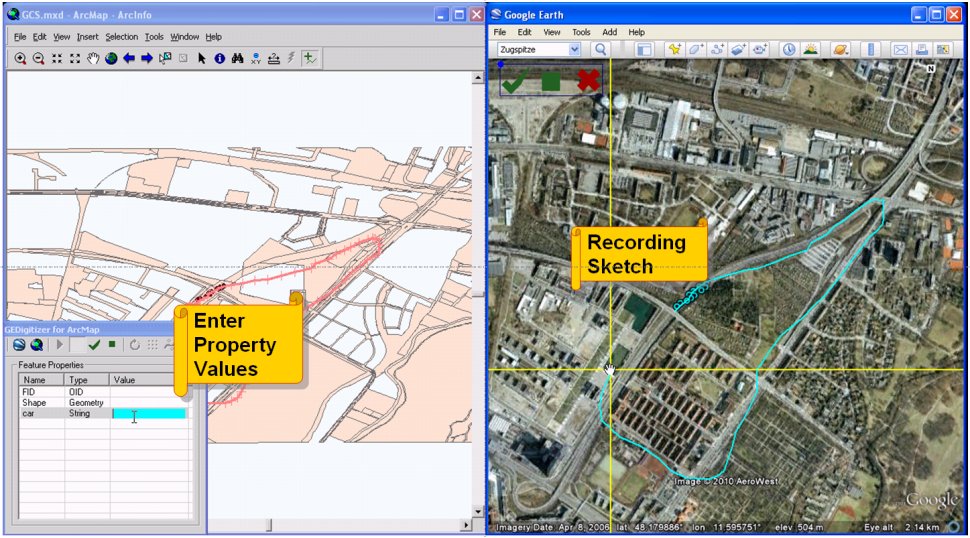Click the green checkmark in GEDigitizer toolbar
The image size is (970, 538).
[94, 344]
